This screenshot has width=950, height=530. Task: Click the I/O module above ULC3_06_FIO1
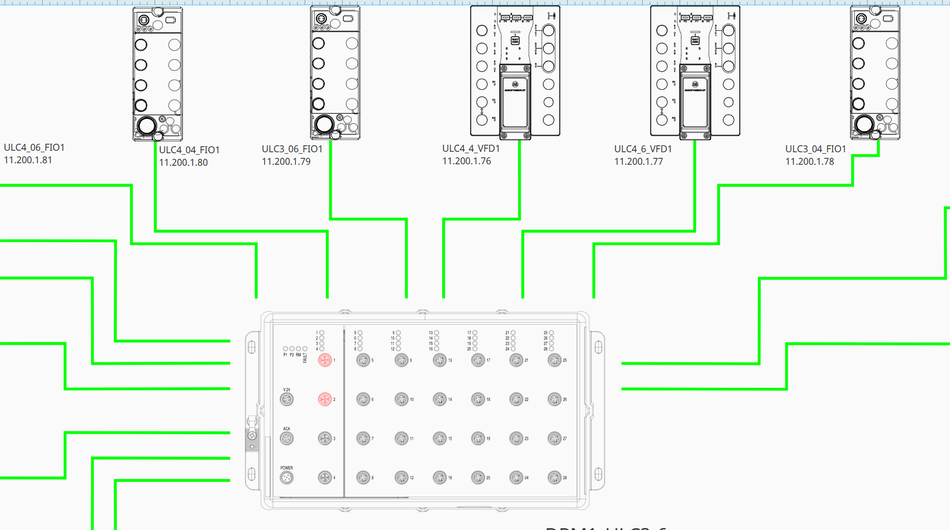(x=335, y=74)
